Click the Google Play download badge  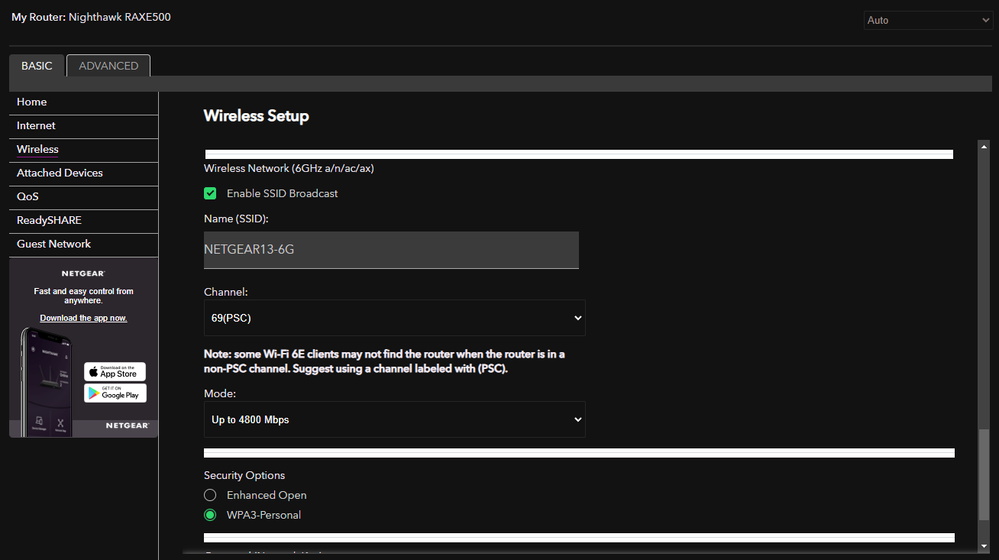click(115, 393)
